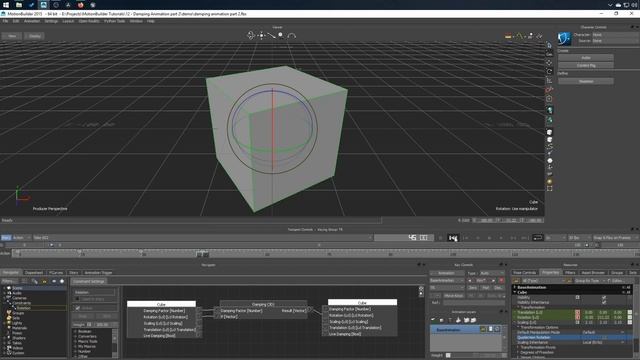Expand the Transformation Pivots section

click(x=518, y=347)
